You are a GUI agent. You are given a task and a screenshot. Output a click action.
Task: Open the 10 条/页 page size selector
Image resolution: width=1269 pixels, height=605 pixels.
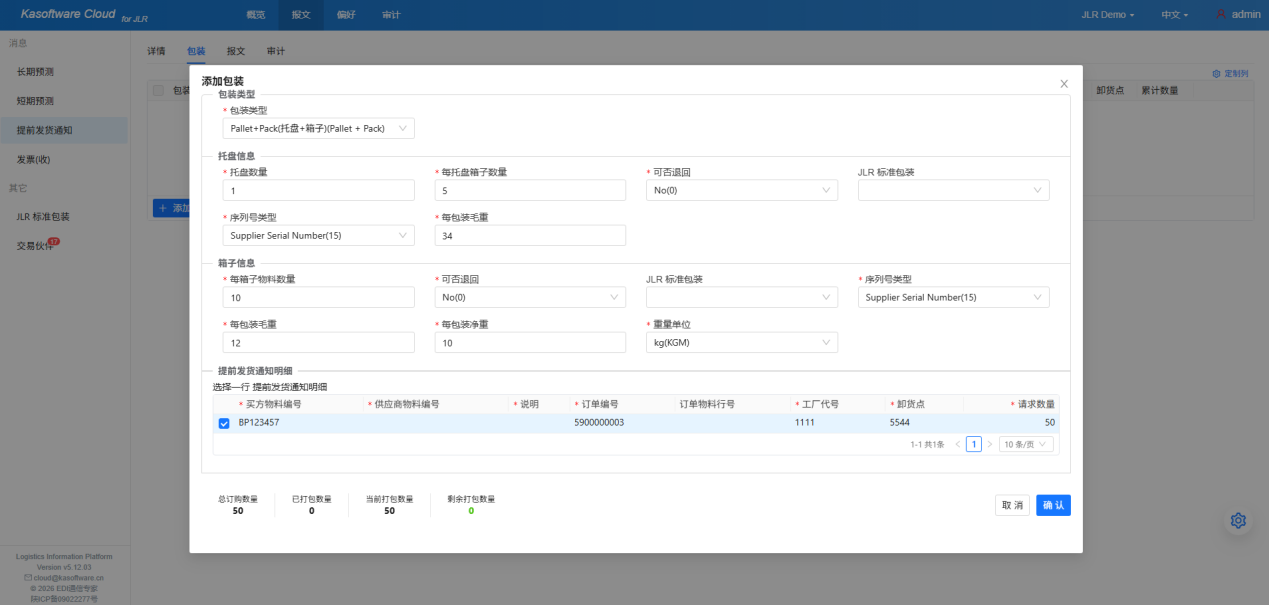pyautogui.click(x=1025, y=444)
